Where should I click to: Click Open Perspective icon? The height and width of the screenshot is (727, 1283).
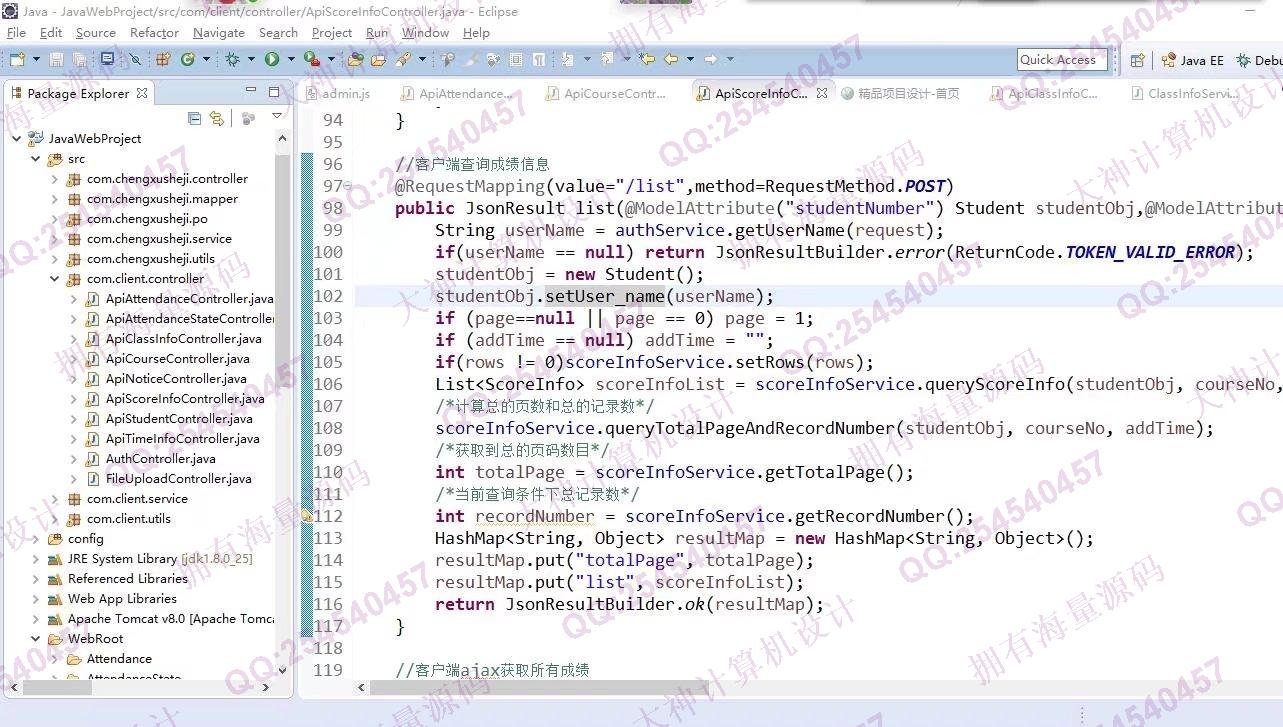1137,60
